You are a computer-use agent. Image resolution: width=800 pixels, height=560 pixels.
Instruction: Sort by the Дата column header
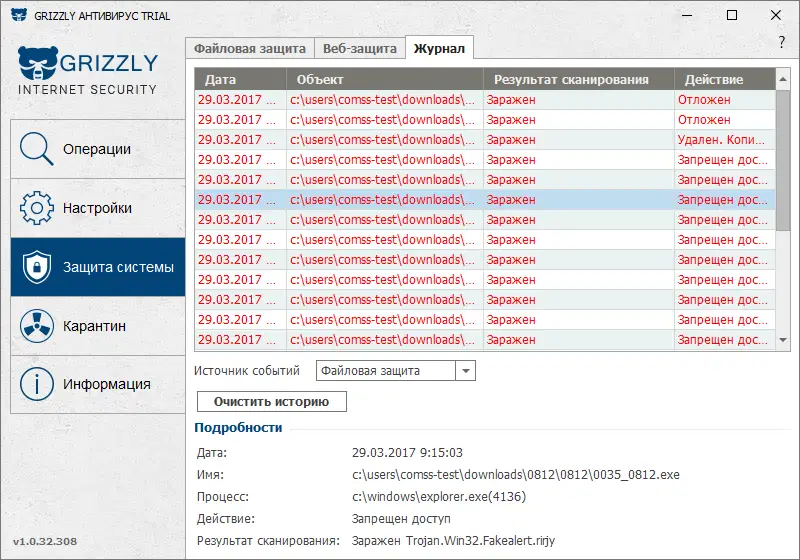pos(240,80)
